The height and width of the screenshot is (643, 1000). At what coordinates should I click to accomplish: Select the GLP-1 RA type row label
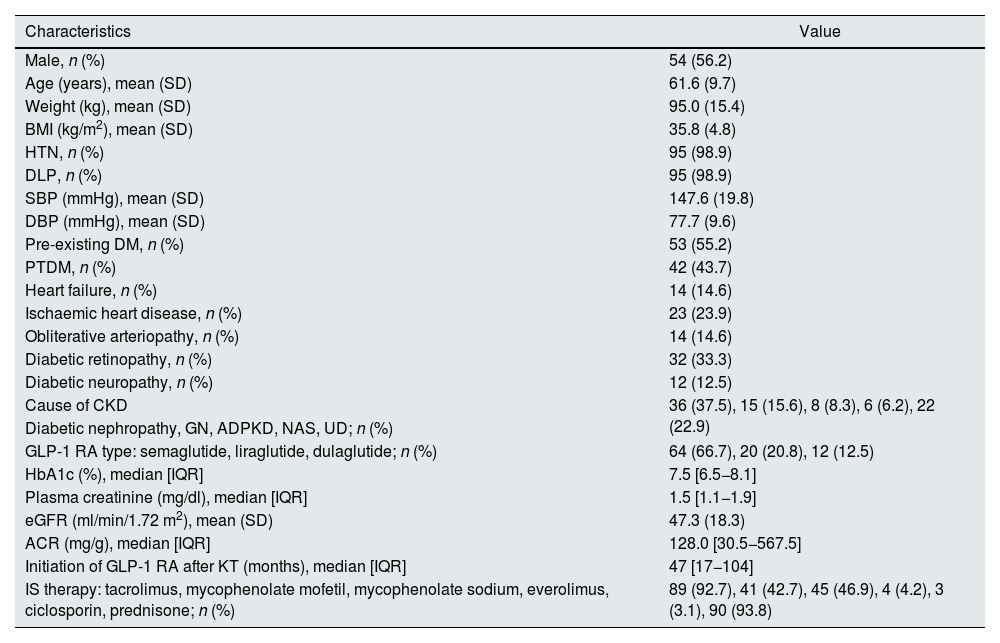[x=231, y=451]
